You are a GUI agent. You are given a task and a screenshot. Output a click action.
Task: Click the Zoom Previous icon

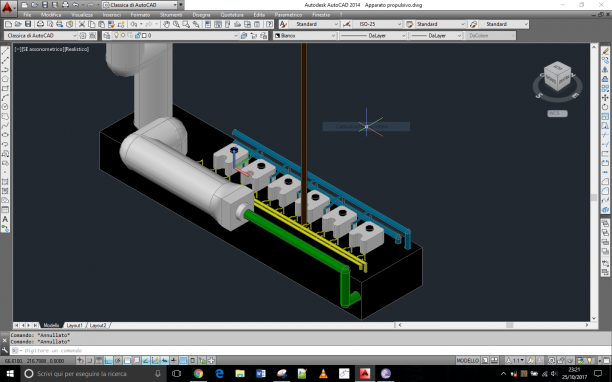[196, 24]
